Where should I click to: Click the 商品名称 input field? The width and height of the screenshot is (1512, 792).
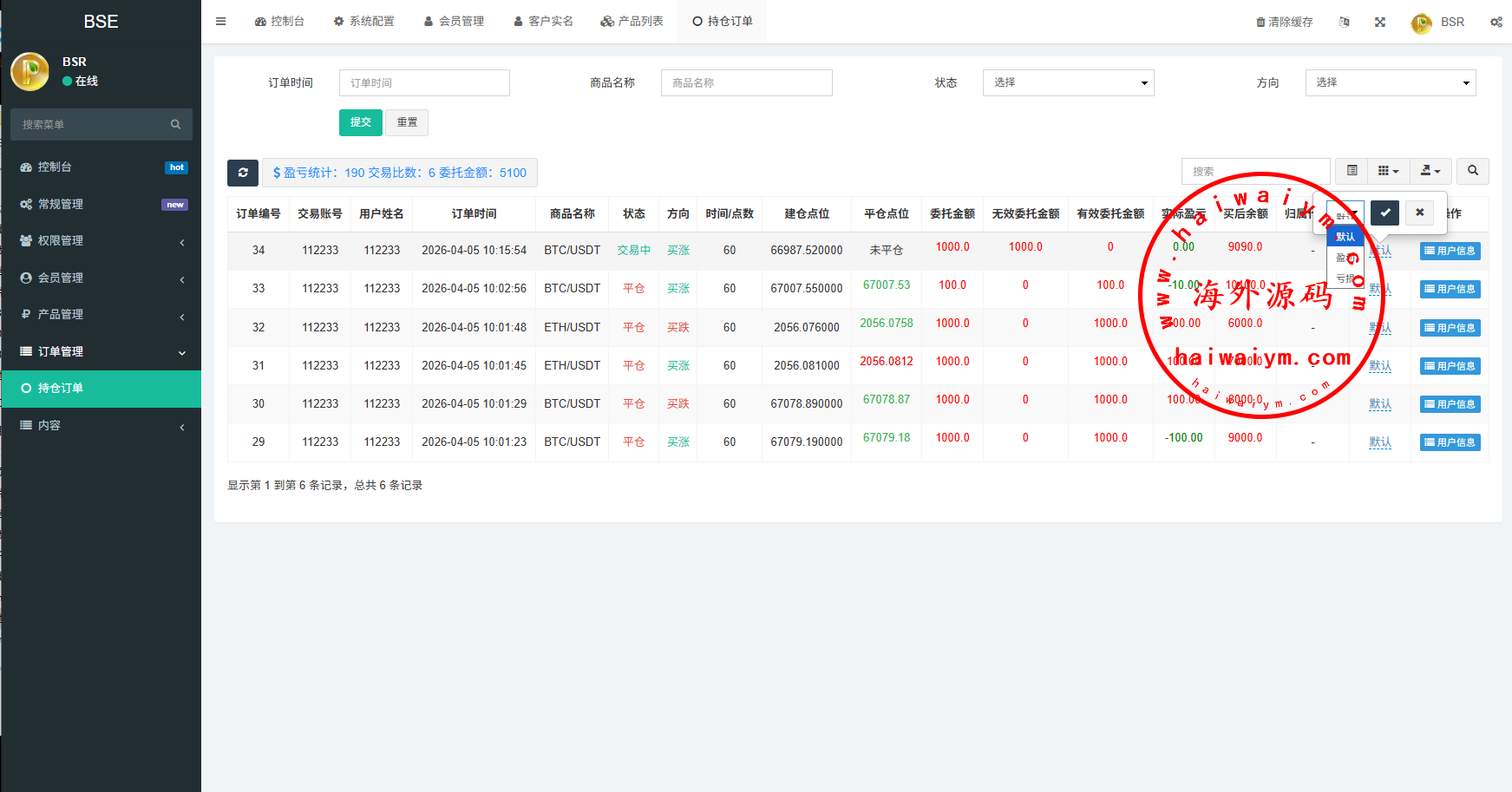[746, 82]
